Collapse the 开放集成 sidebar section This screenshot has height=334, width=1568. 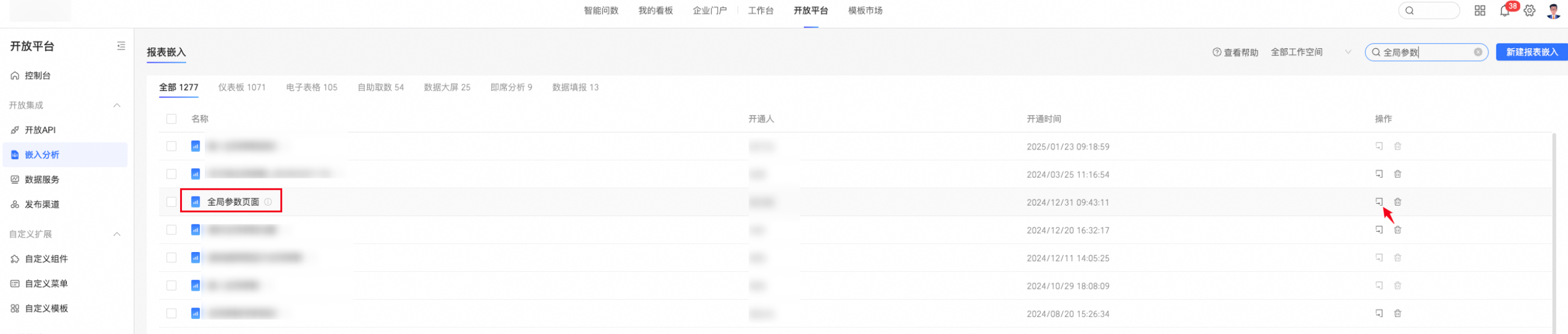coord(117,106)
